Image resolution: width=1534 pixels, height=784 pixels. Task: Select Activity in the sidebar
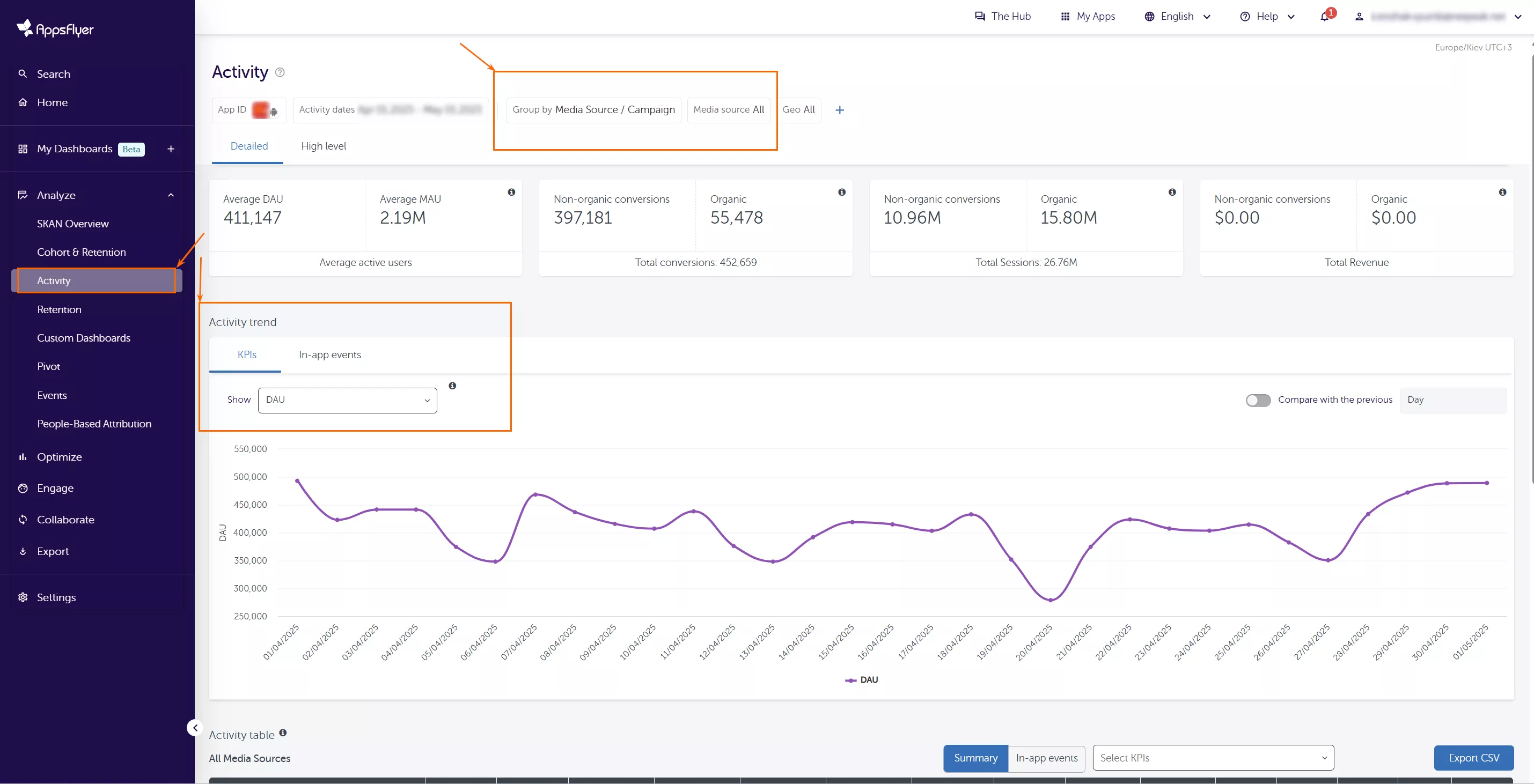[97, 280]
